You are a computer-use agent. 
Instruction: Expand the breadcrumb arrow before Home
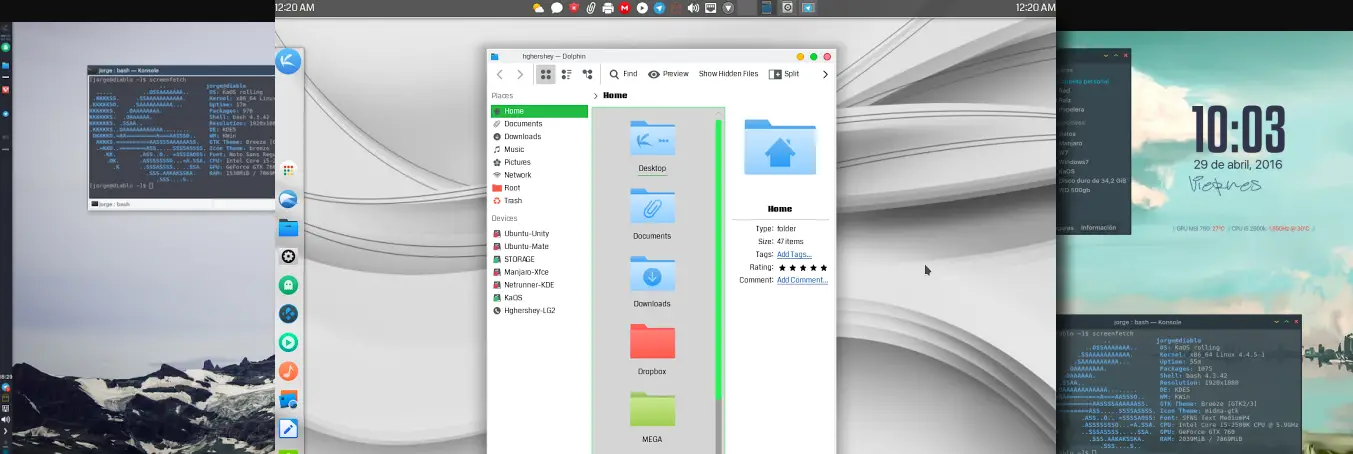tap(596, 96)
